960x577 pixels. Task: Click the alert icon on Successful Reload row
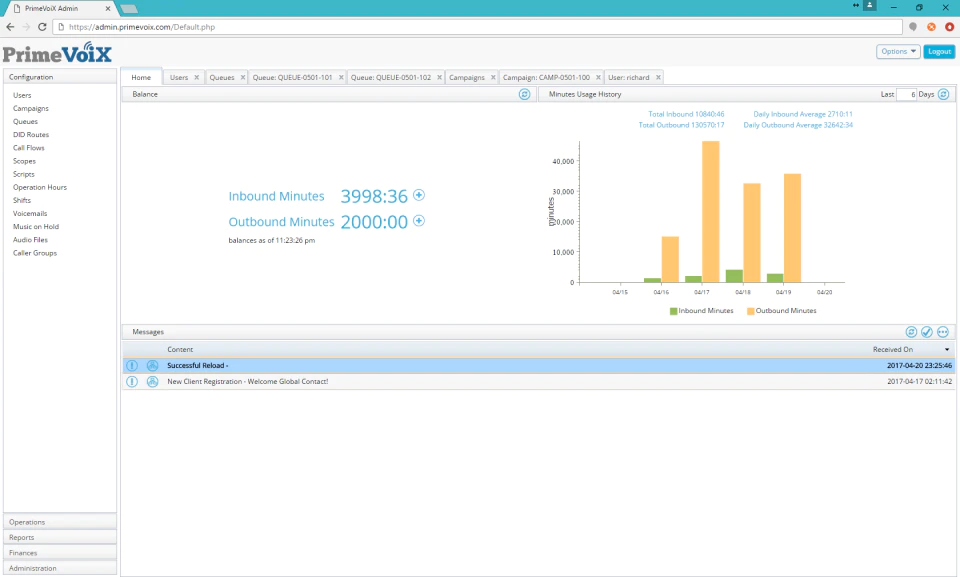(132, 366)
